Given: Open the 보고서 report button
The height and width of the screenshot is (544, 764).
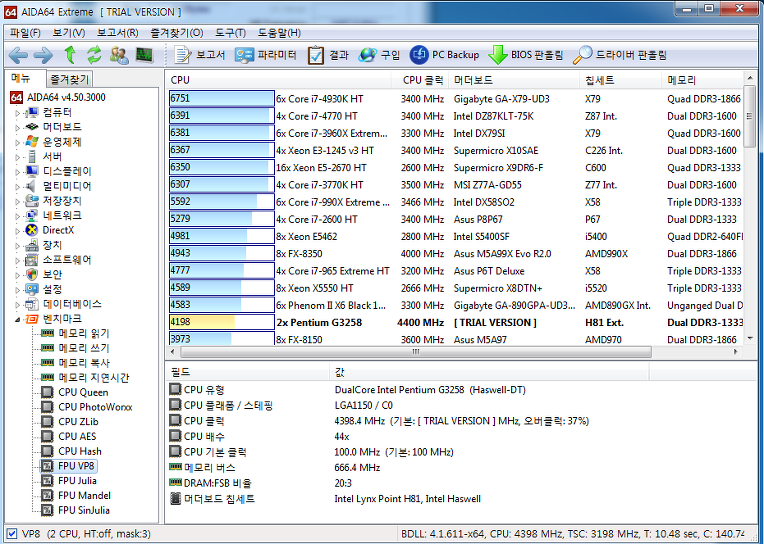Looking at the screenshot, I should point(200,55).
